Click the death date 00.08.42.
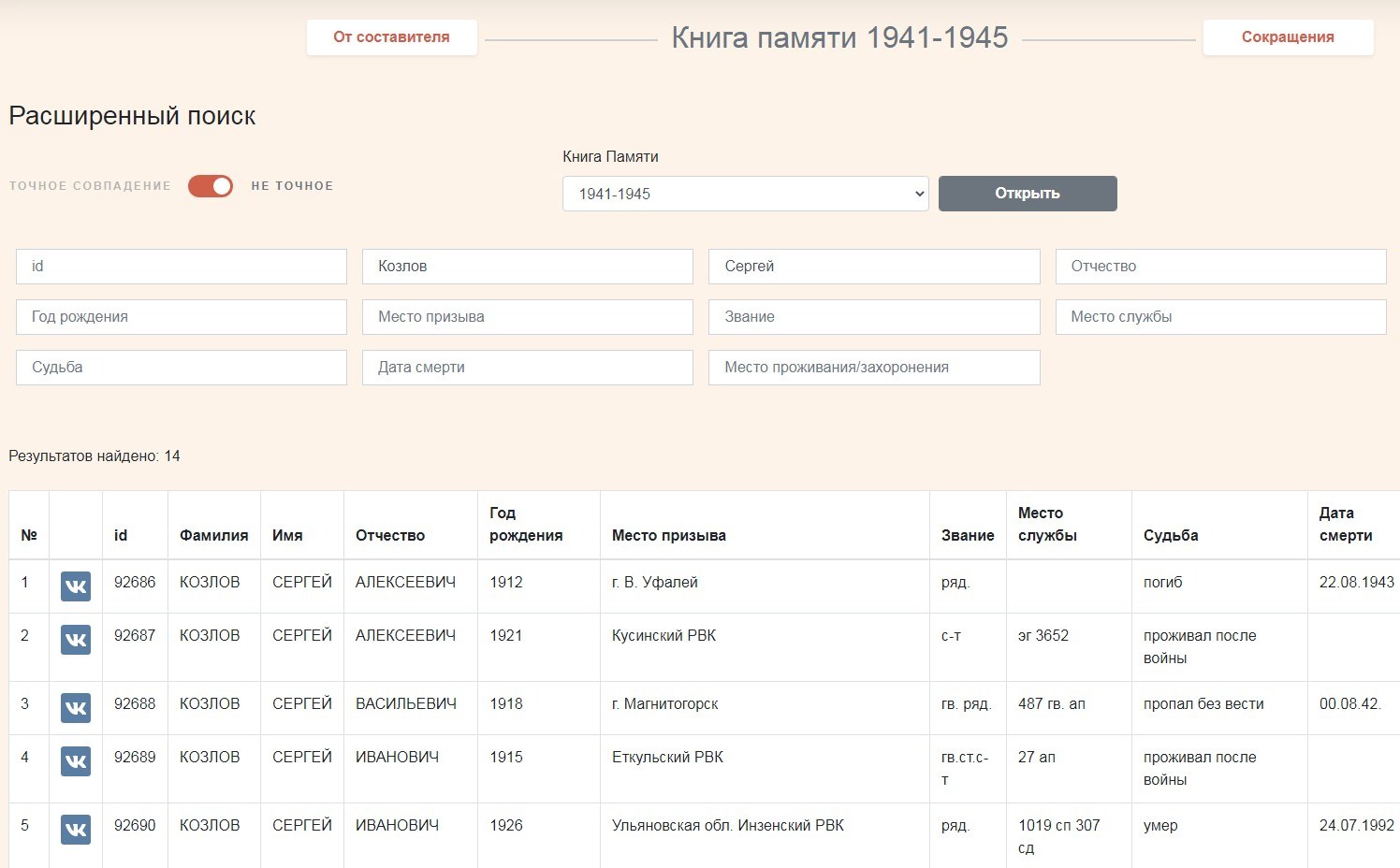 click(x=1350, y=703)
